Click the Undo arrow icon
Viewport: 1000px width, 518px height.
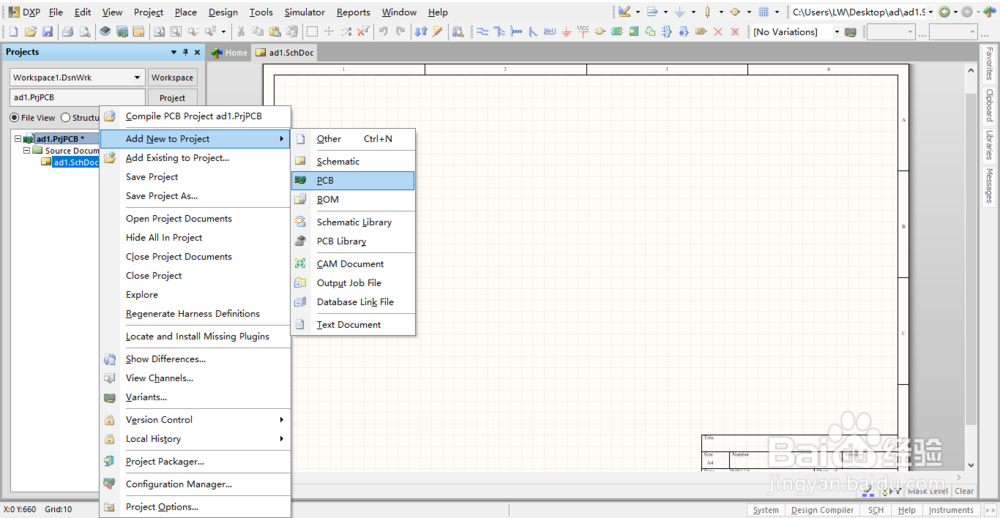383,31
